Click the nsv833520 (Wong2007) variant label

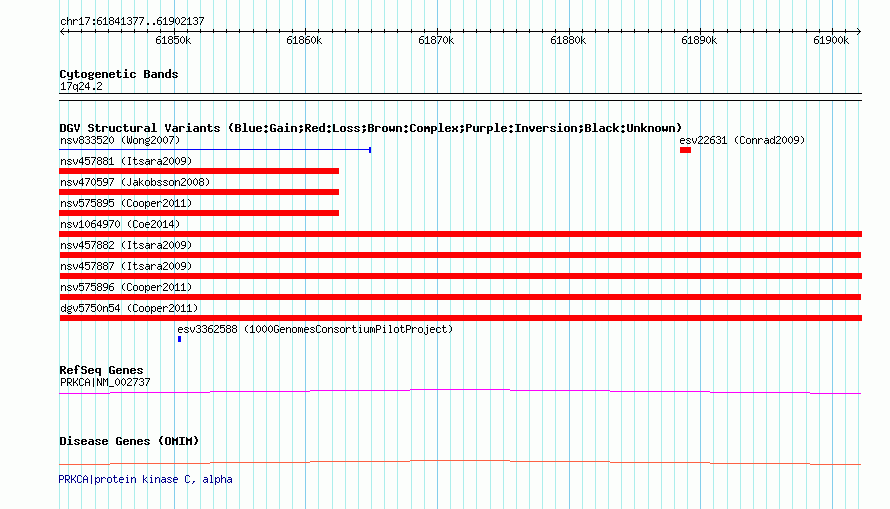pos(120,140)
